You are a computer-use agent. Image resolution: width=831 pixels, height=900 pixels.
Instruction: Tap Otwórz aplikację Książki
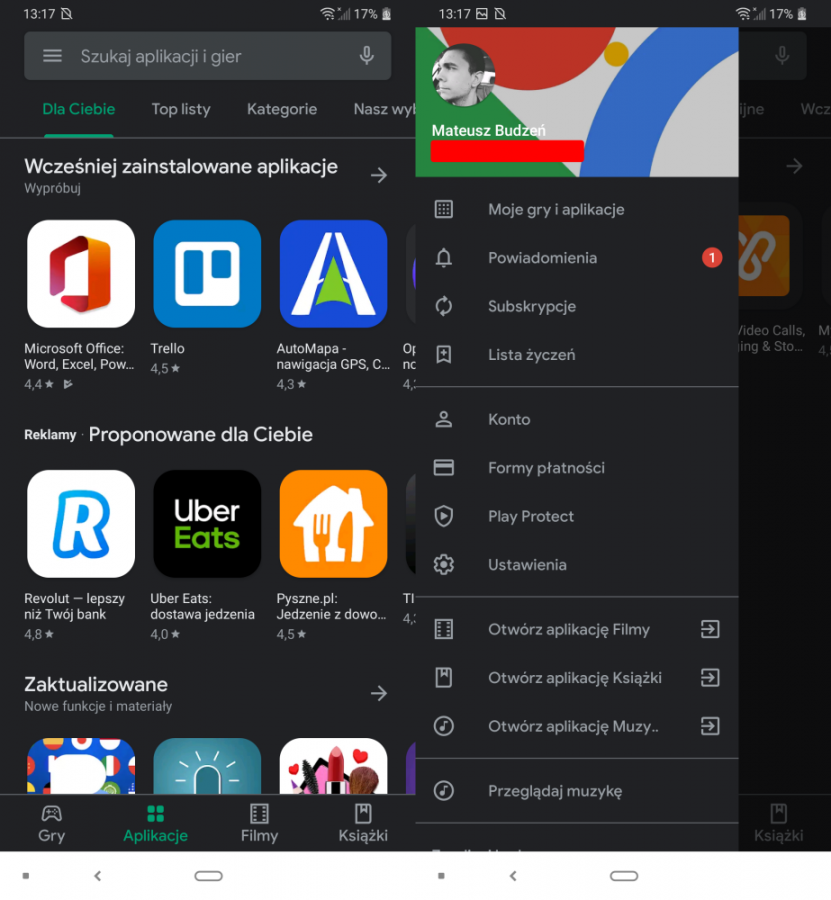577,678
